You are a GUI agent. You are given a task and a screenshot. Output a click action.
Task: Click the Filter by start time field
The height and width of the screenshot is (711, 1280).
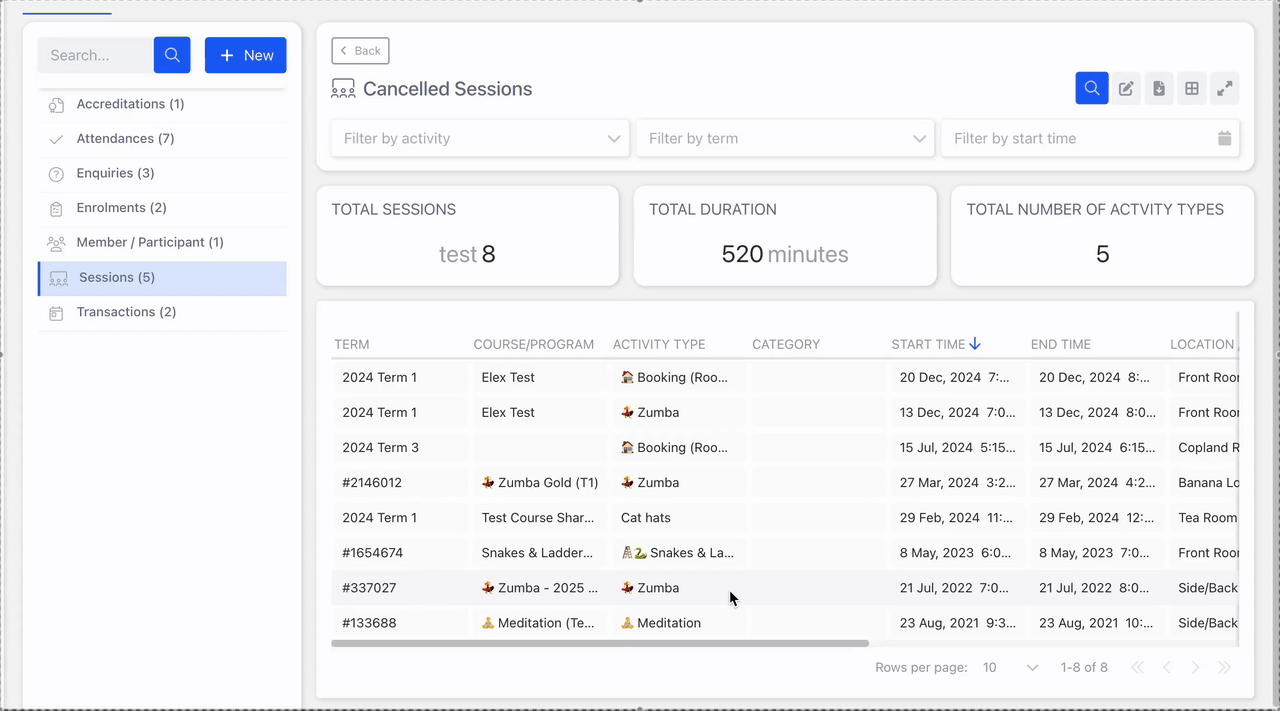tap(1090, 139)
